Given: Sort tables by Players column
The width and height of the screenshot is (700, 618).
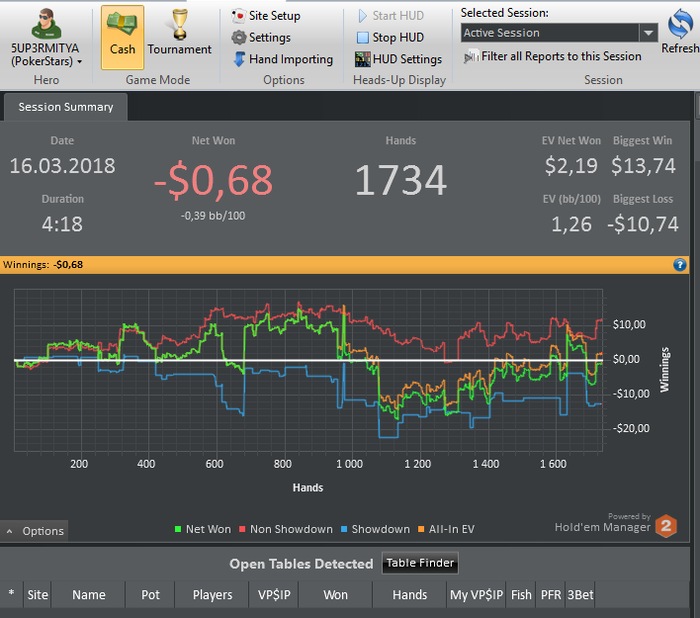Looking at the screenshot, I should click(x=212, y=595).
